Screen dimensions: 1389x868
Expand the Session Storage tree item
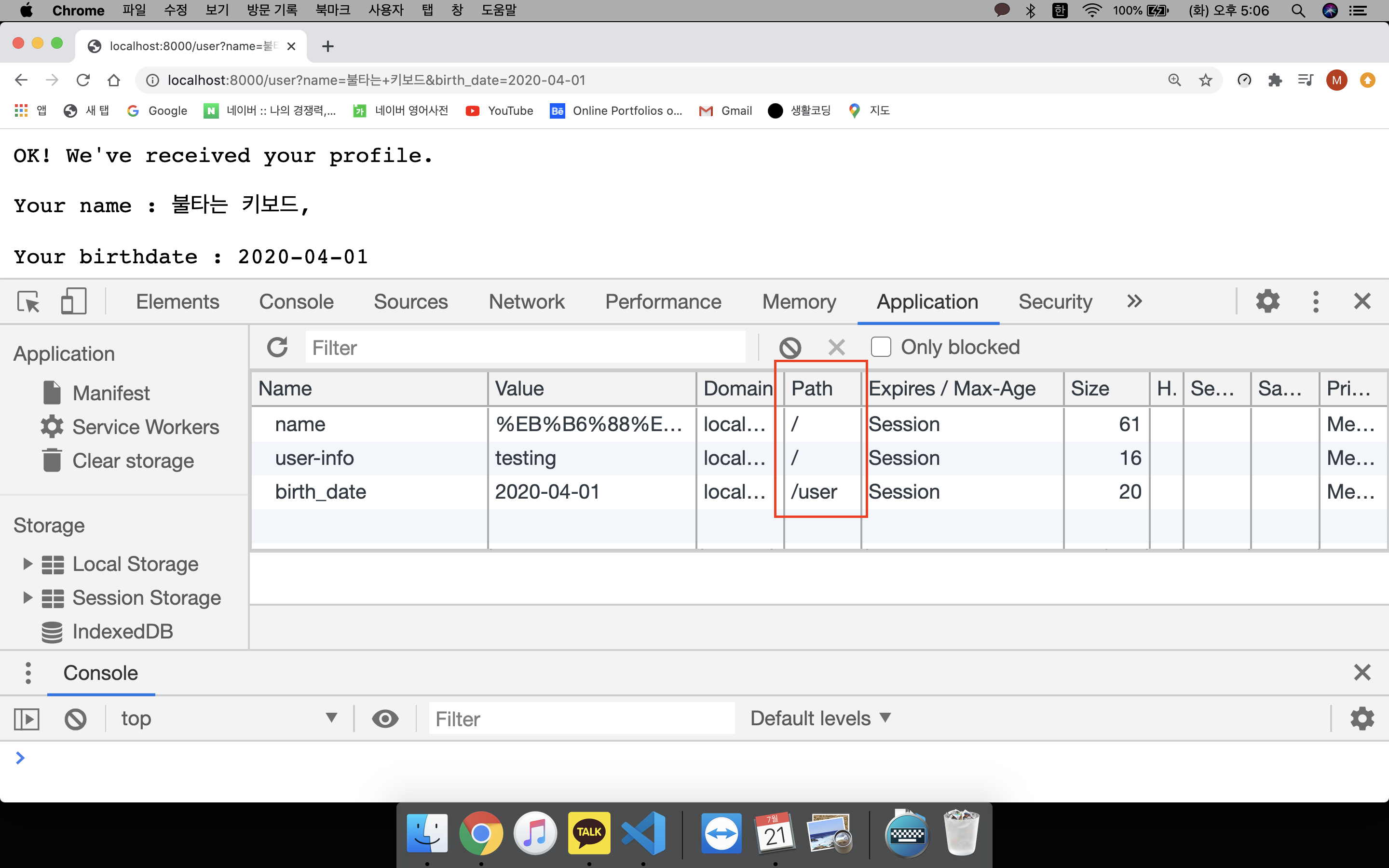[27, 597]
